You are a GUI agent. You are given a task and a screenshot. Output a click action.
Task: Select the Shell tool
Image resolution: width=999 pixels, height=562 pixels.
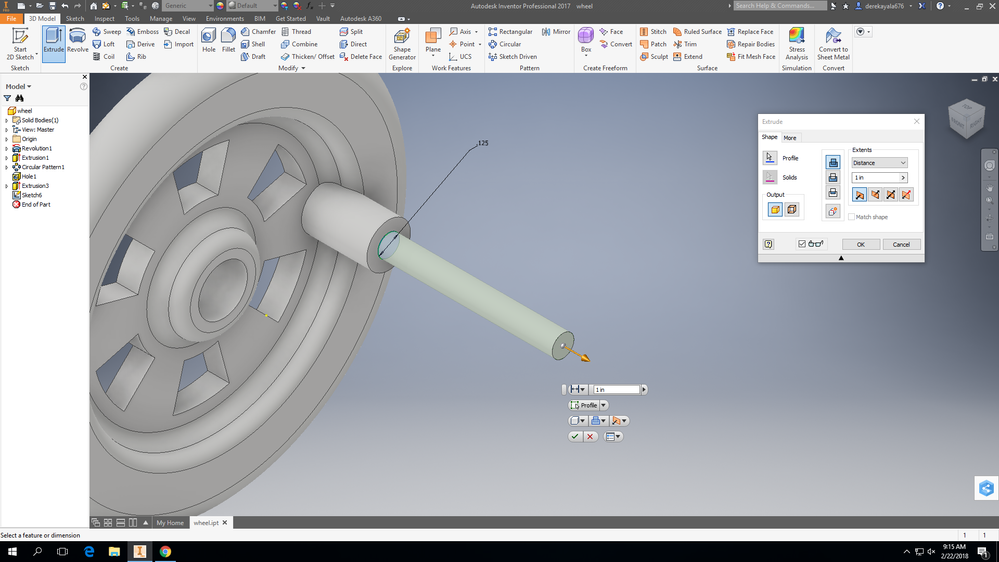click(x=253, y=44)
